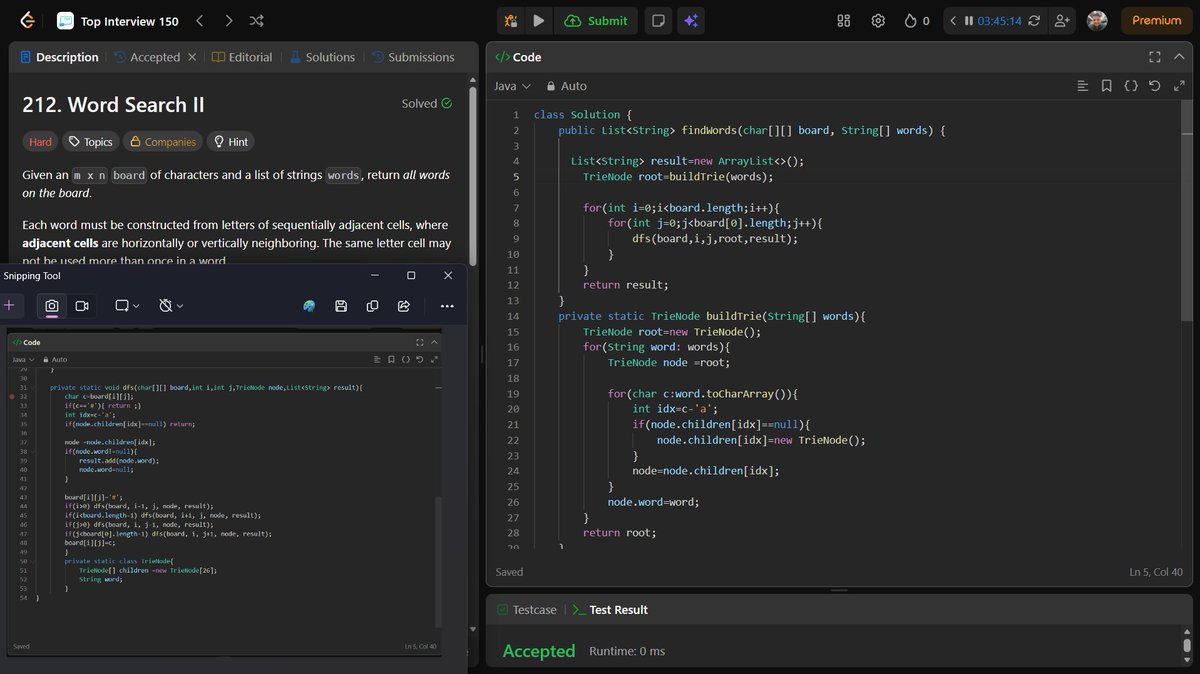The width and height of the screenshot is (1200, 674).
Task: Open the Top Interview 150 list
Action: pos(117,20)
